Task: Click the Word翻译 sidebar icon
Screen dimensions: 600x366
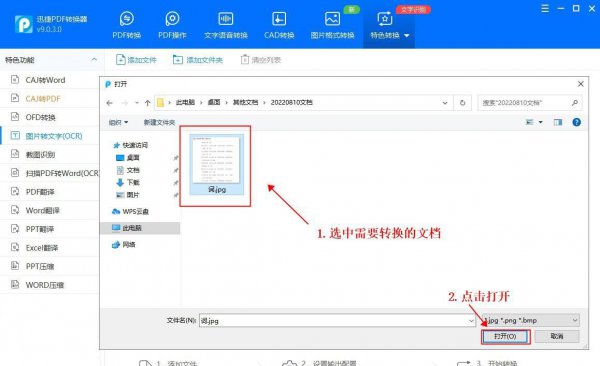Action: (x=15, y=210)
